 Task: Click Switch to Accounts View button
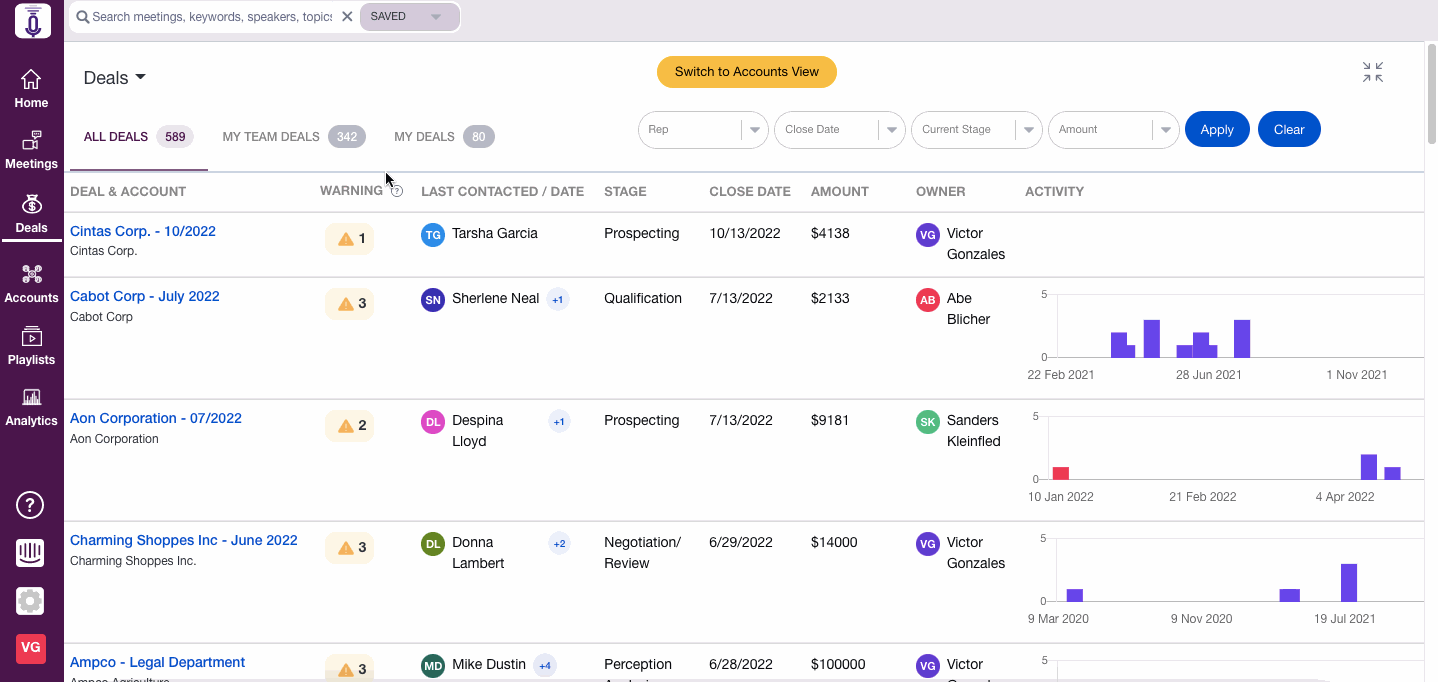click(x=747, y=72)
